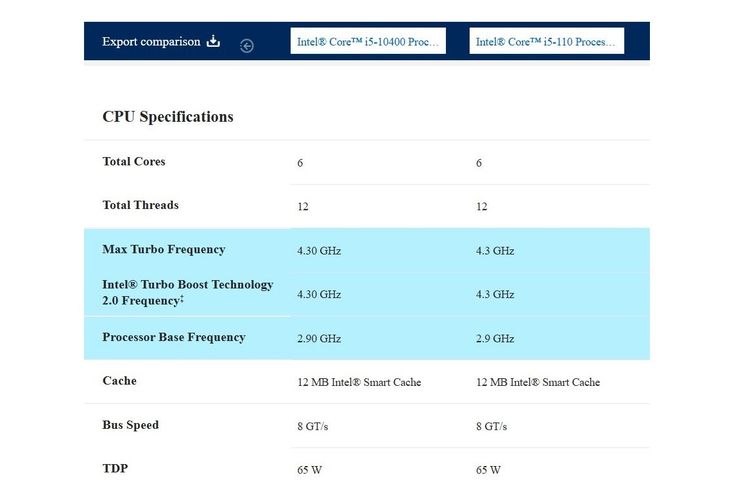Viewport: 750px width, 500px height.
Task: Click the i5-110 65 W TDP value
Action: point(488,470)
